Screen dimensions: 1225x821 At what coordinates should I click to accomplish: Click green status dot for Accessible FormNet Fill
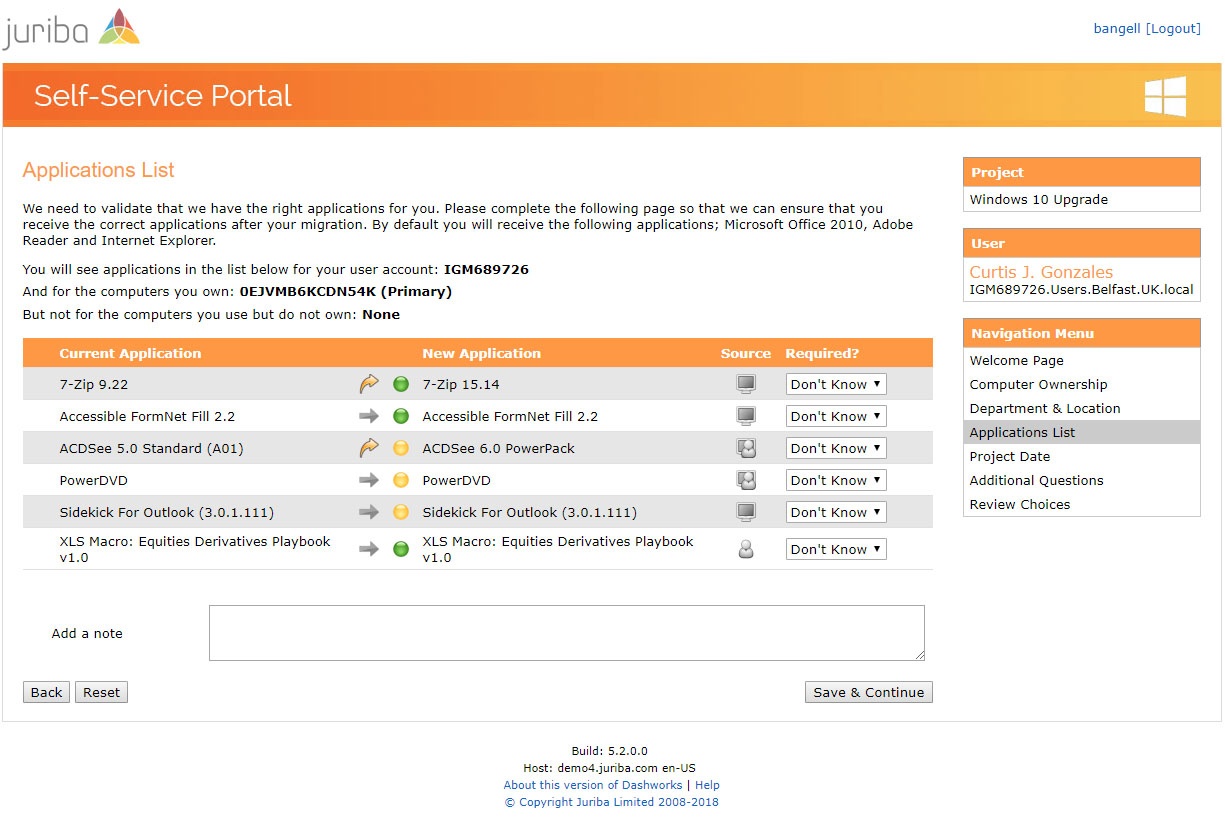pyautogui.click(x=401, y=416)
